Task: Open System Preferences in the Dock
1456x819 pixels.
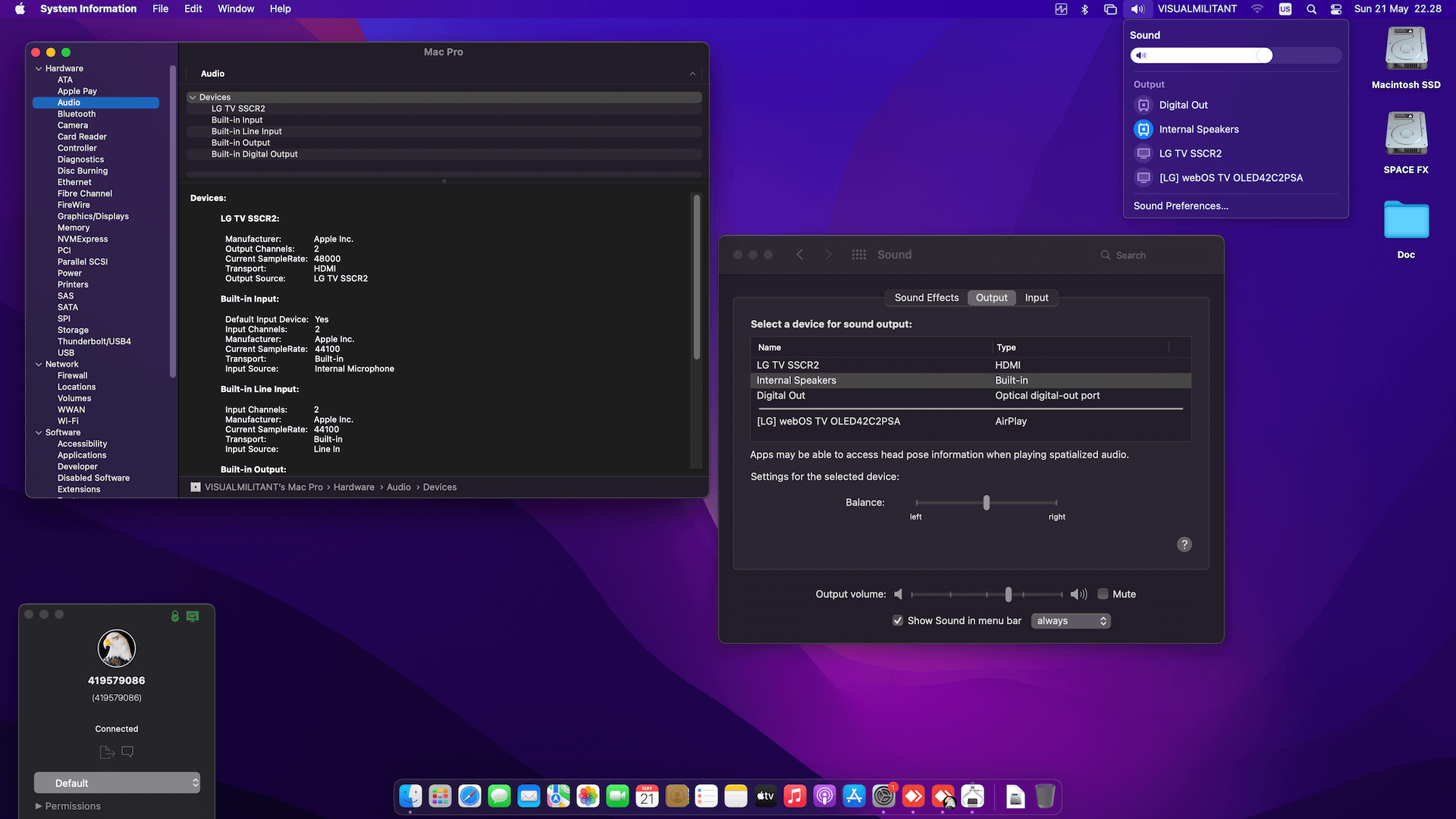Action: tap(883, 796)
